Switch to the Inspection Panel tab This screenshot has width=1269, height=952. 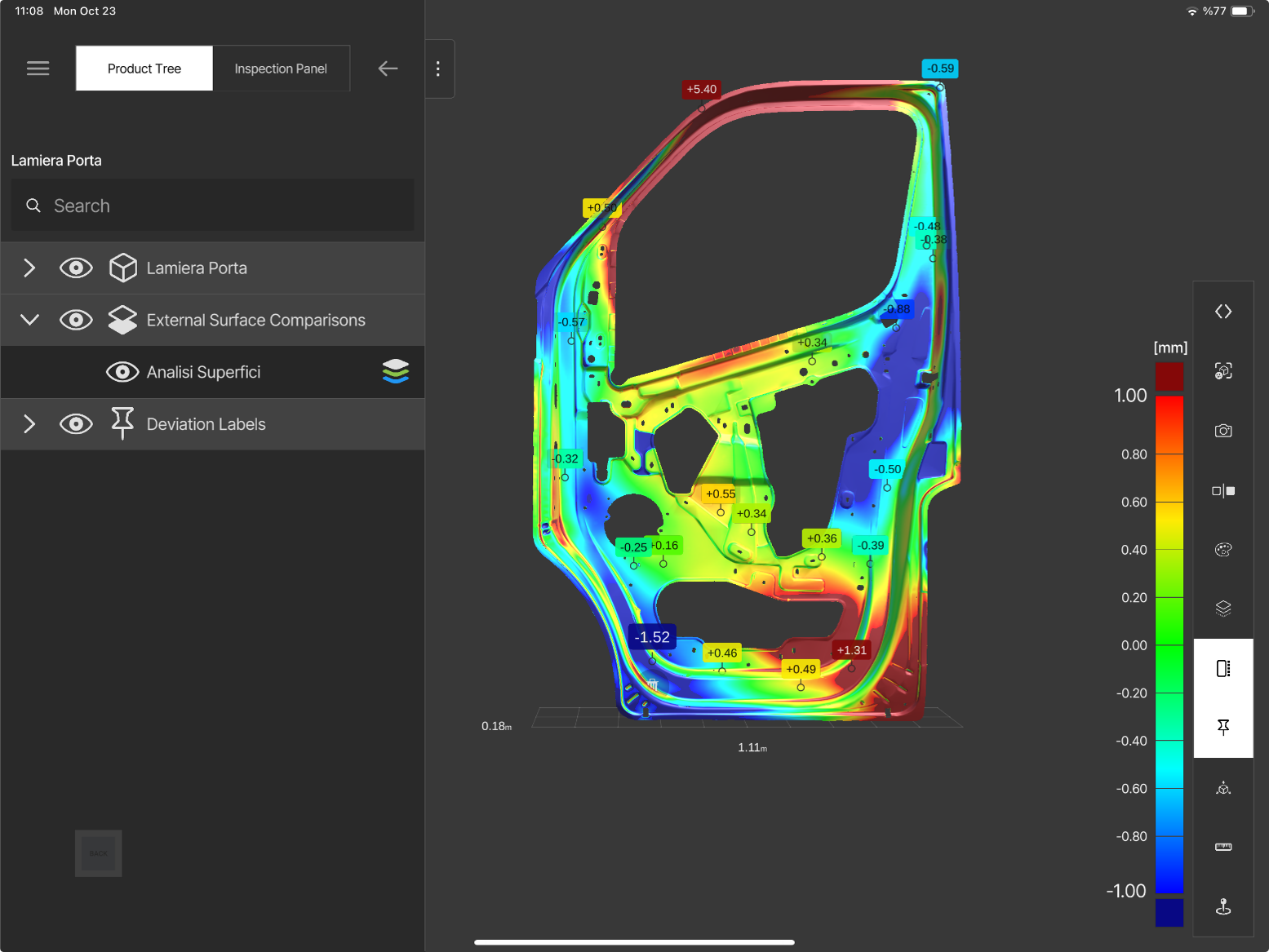(x=281, y=69)
